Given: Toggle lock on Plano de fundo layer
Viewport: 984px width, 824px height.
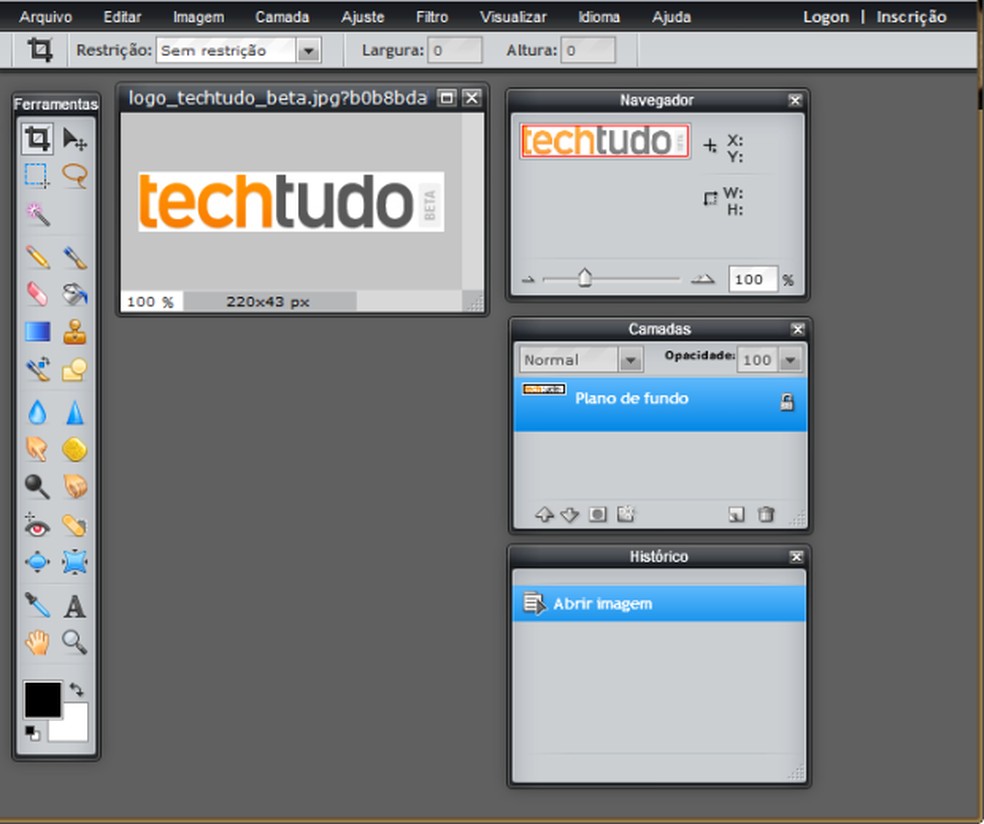Looking at the screenshot, I should pos(786,402).
